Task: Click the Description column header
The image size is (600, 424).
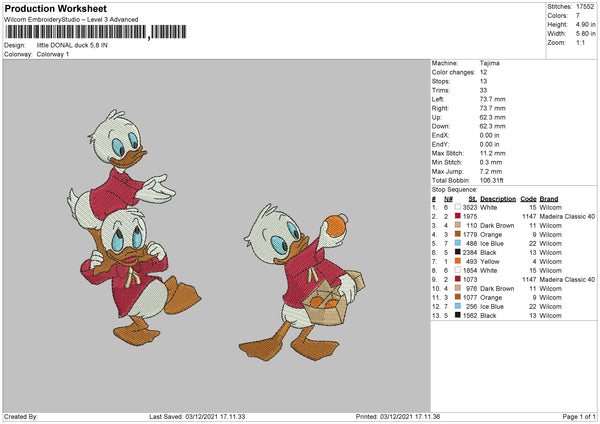Action: pyautogui.click(x=498, y=199)
